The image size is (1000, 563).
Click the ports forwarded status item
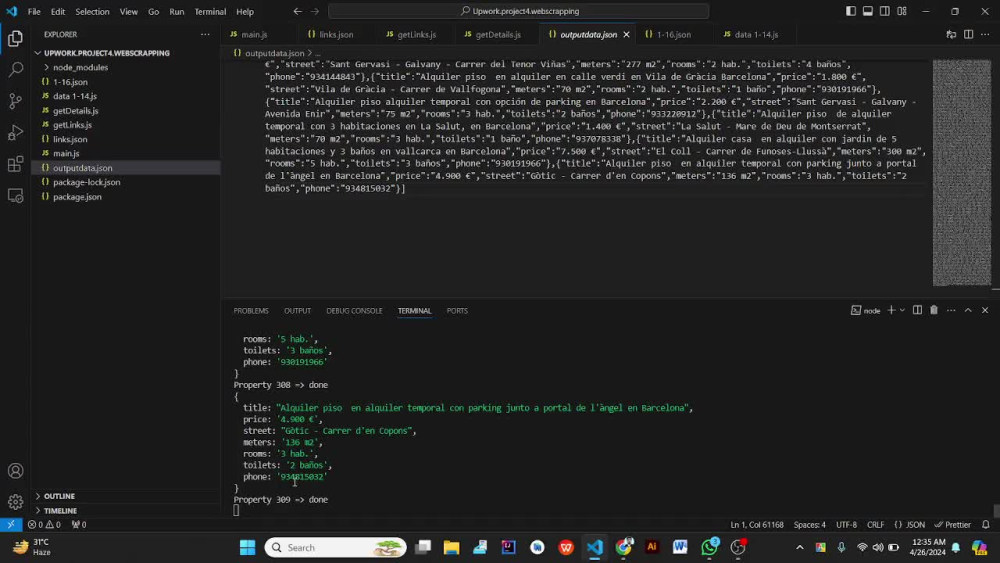coord(79,525)
